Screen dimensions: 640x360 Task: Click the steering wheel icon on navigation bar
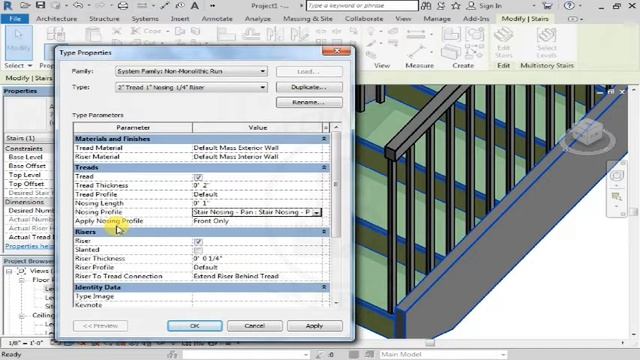617,176
